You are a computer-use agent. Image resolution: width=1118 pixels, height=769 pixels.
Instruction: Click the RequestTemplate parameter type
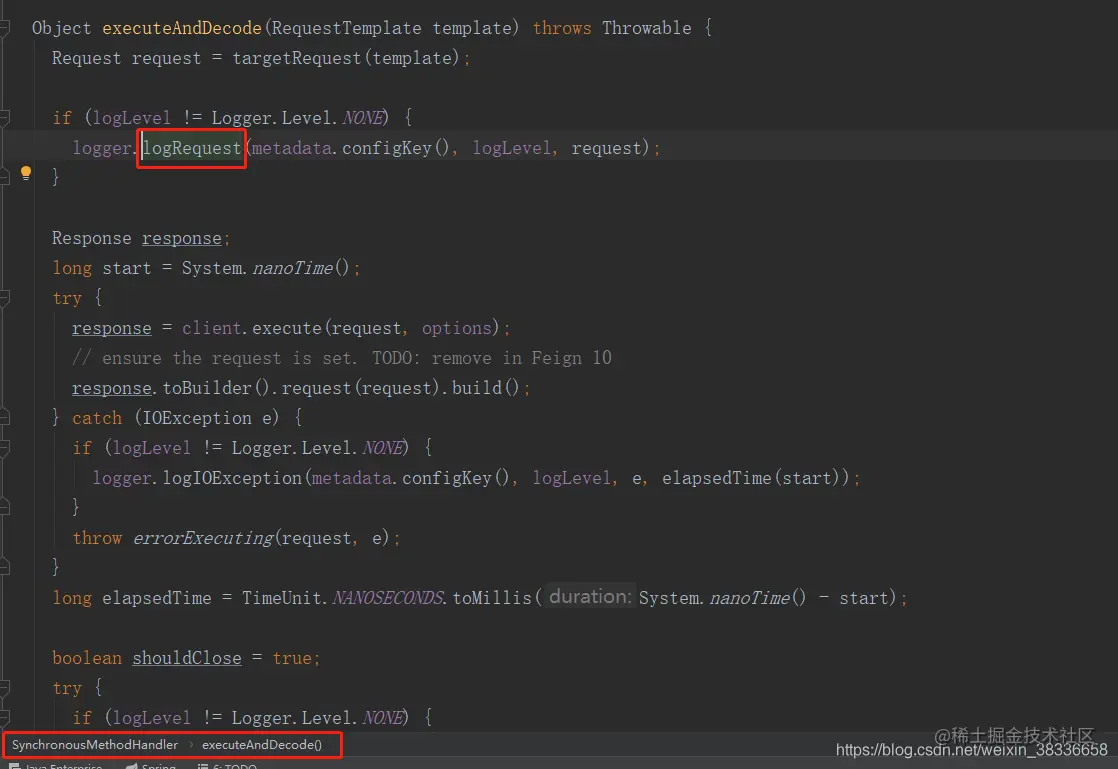pos(346,28)
